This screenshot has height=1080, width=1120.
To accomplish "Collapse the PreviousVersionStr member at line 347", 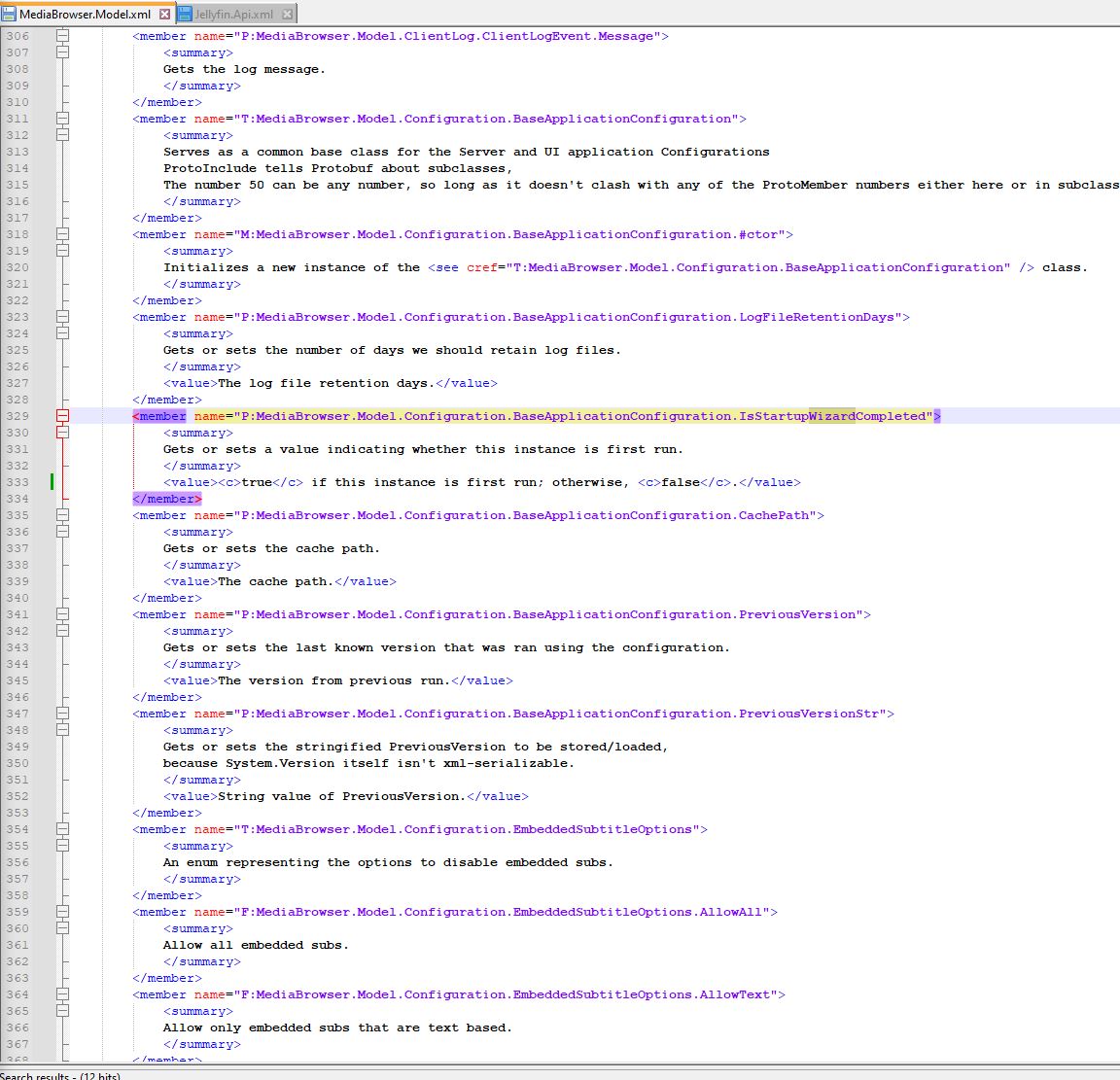I will click(x=63, y=714).
